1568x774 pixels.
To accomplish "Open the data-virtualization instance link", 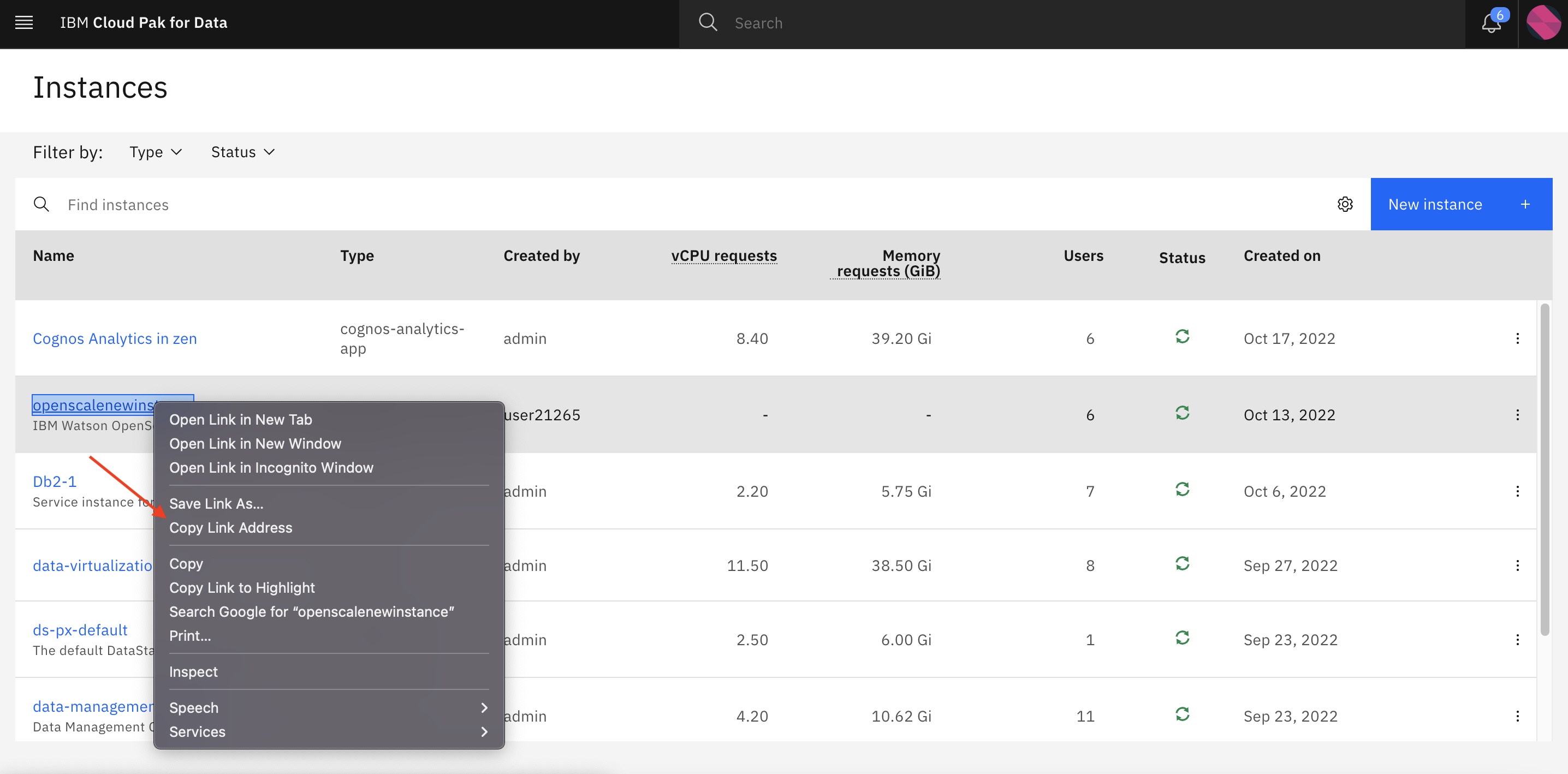I will point(92,566).
